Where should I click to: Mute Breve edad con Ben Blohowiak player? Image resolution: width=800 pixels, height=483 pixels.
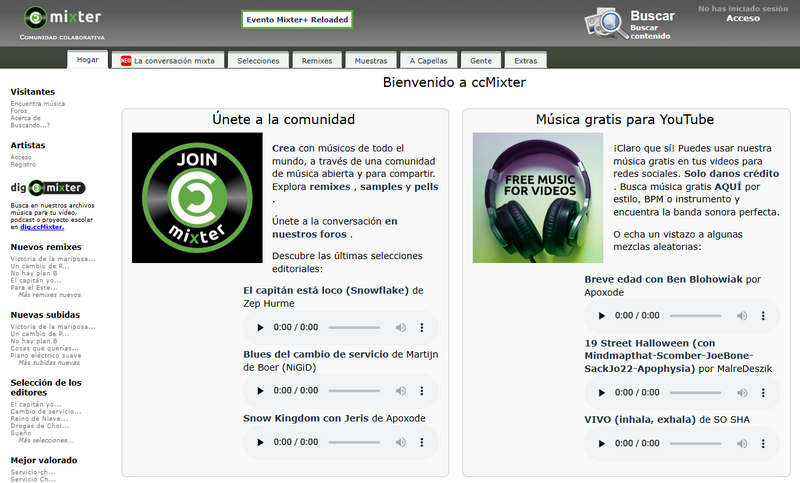point(742,316)
